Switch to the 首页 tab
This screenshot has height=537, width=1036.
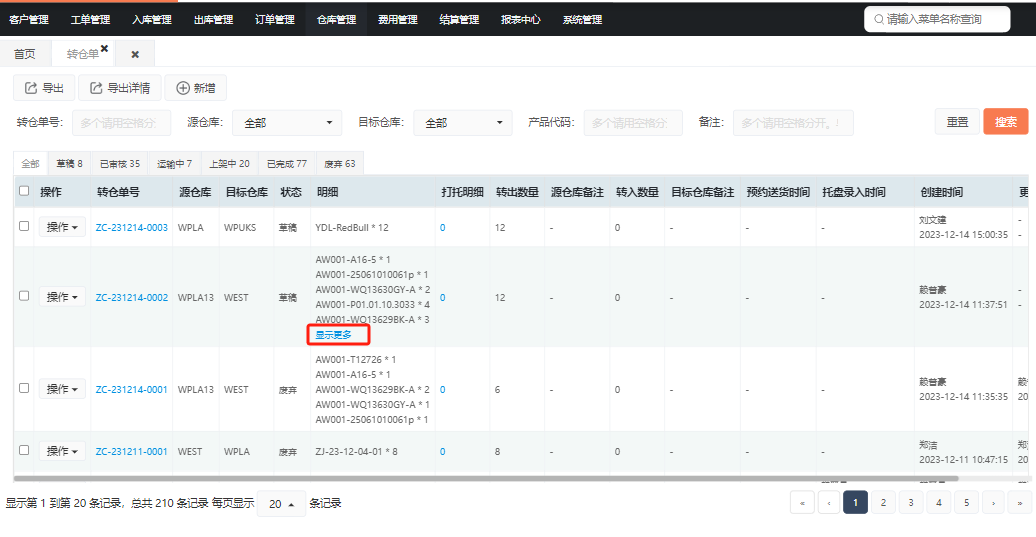[25, 54]
